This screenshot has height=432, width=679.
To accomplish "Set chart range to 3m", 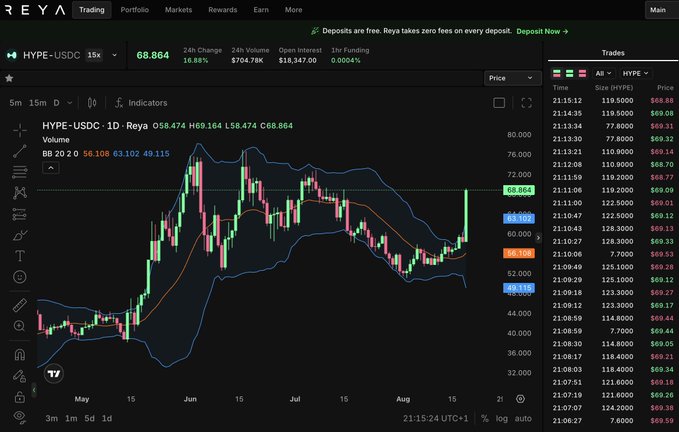I will [52, 418].
